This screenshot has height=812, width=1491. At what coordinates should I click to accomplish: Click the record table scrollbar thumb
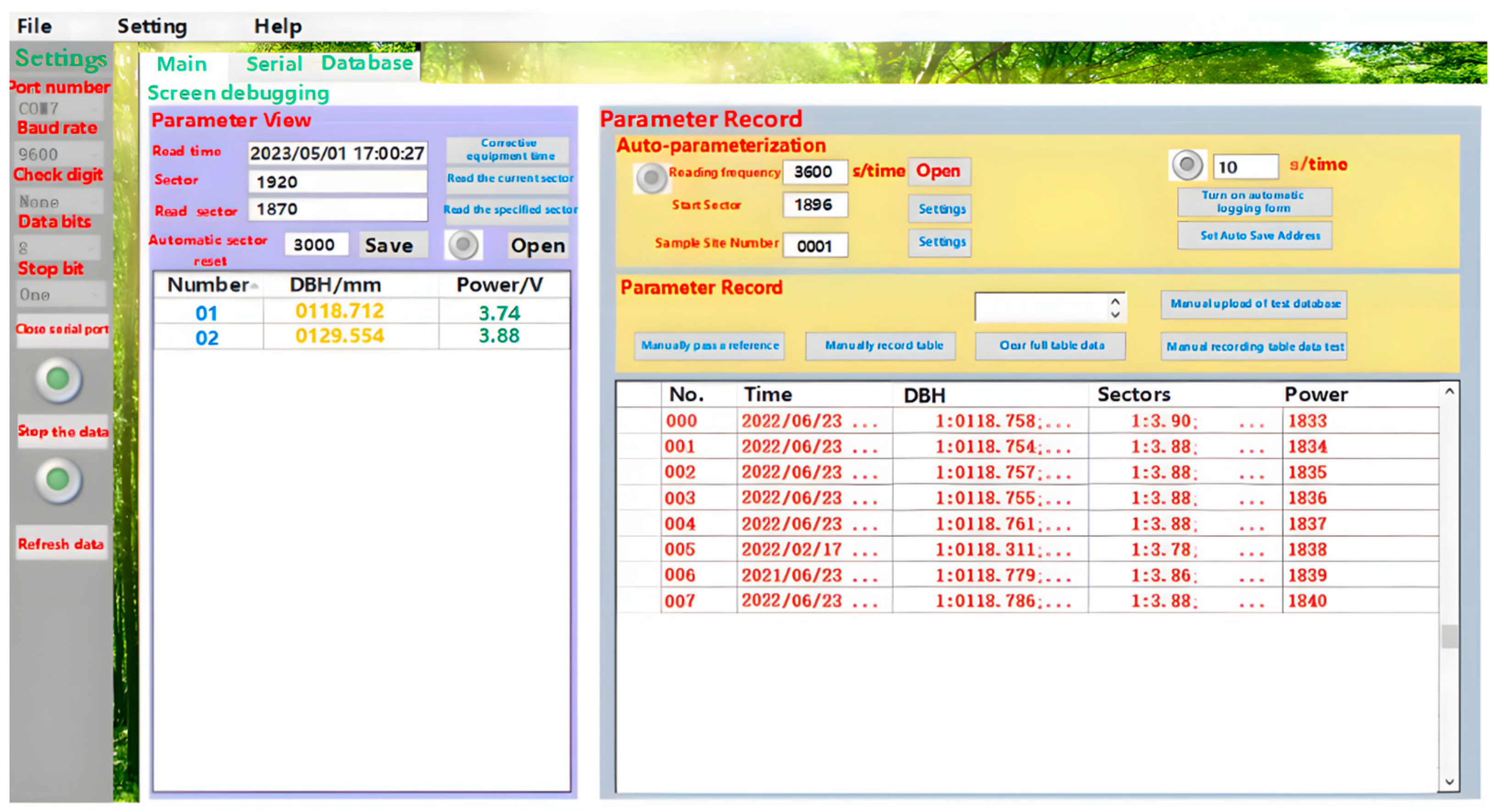point(1449,637)
